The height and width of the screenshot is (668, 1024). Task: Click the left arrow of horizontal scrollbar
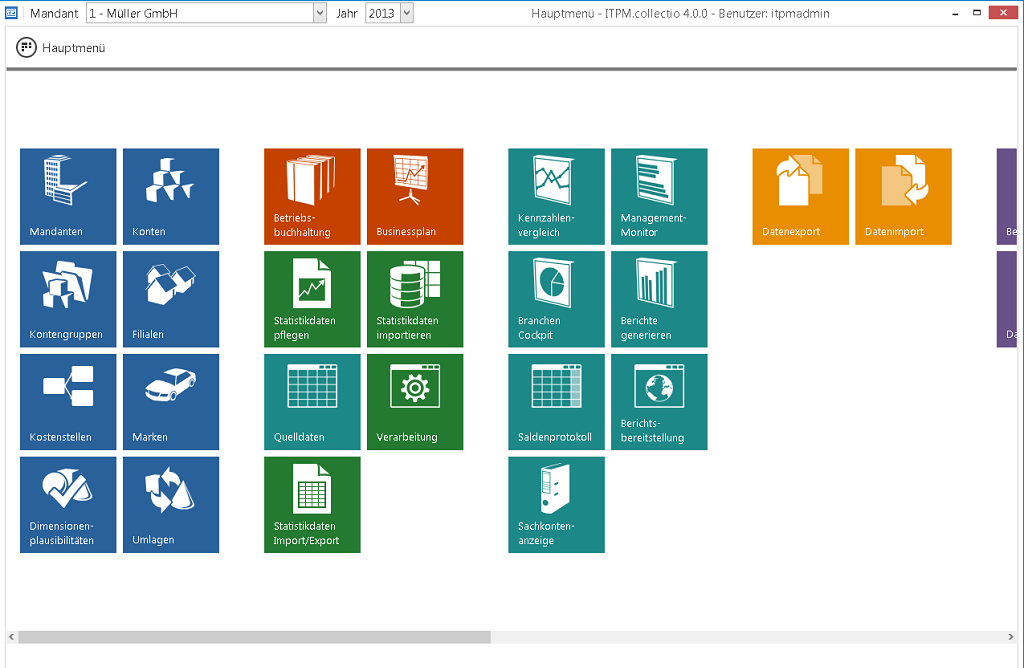point(12,637)
